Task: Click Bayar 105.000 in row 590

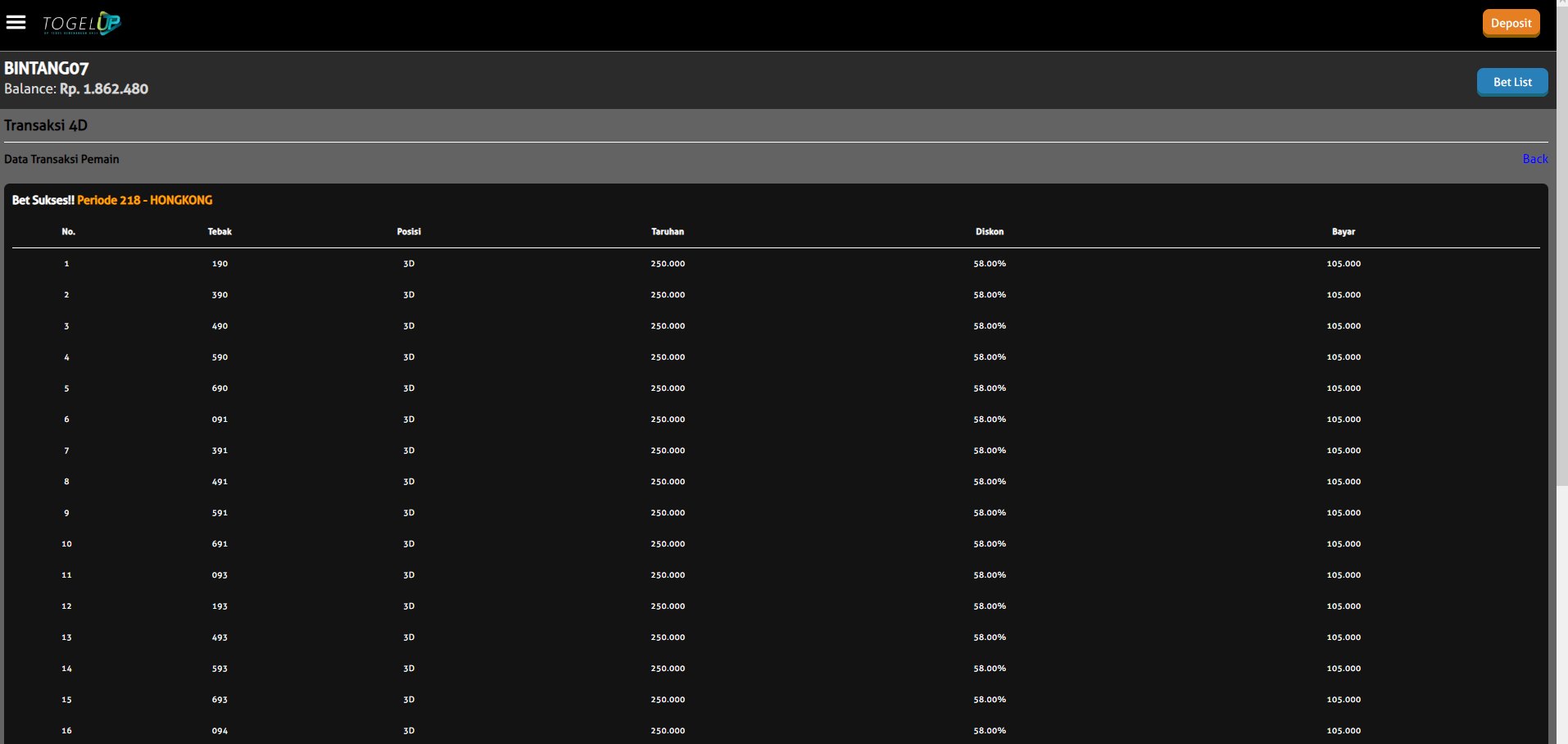Action: point(1344,357)
